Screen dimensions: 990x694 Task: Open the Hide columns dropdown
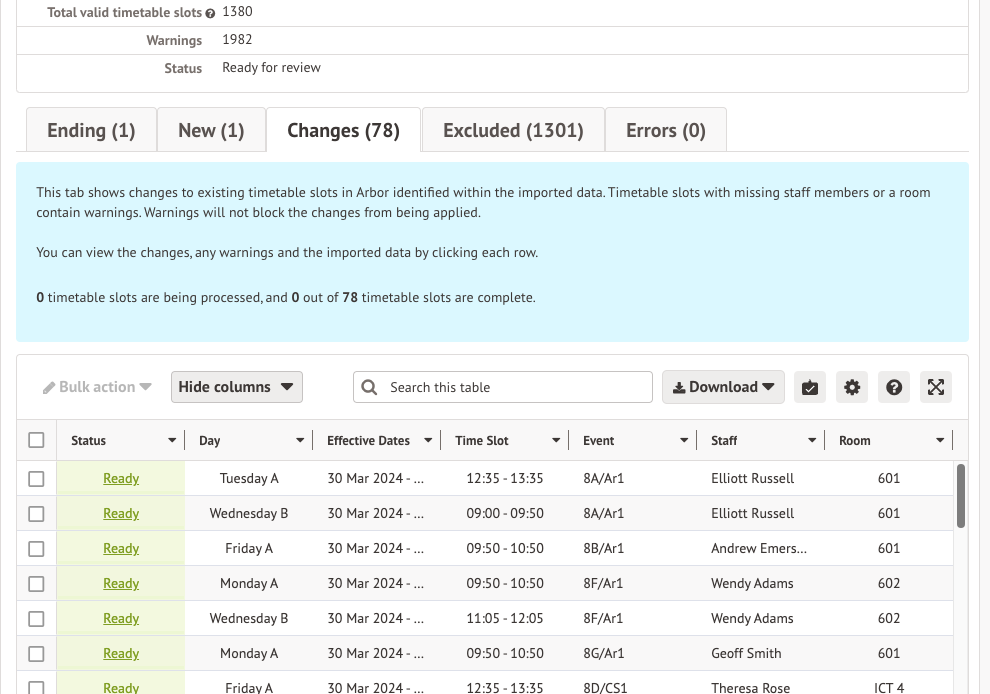236,387
